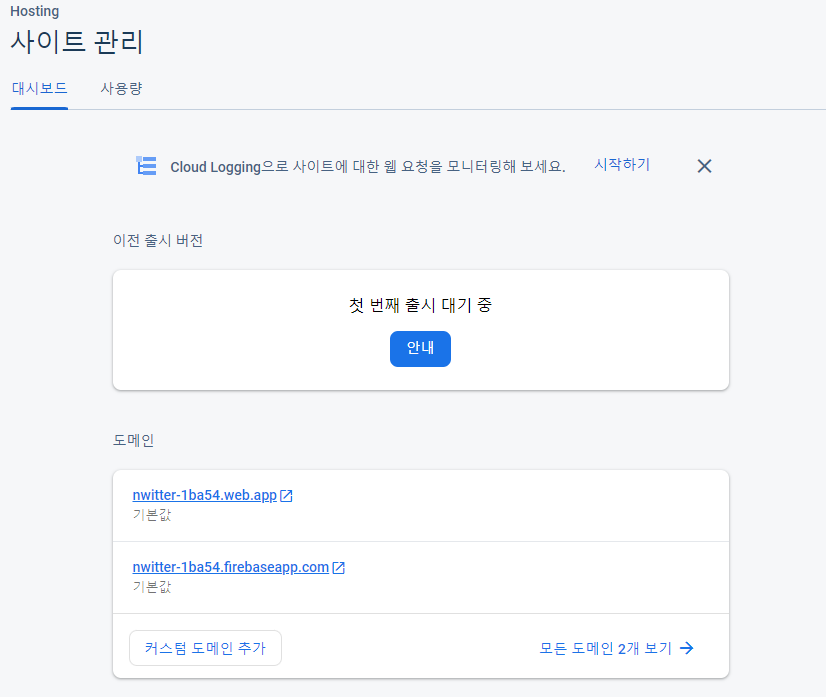Click external-link icon next to nwitter-1ba54.web.app
This screenshot has width=826, height=697.
(x=286, y=496)
